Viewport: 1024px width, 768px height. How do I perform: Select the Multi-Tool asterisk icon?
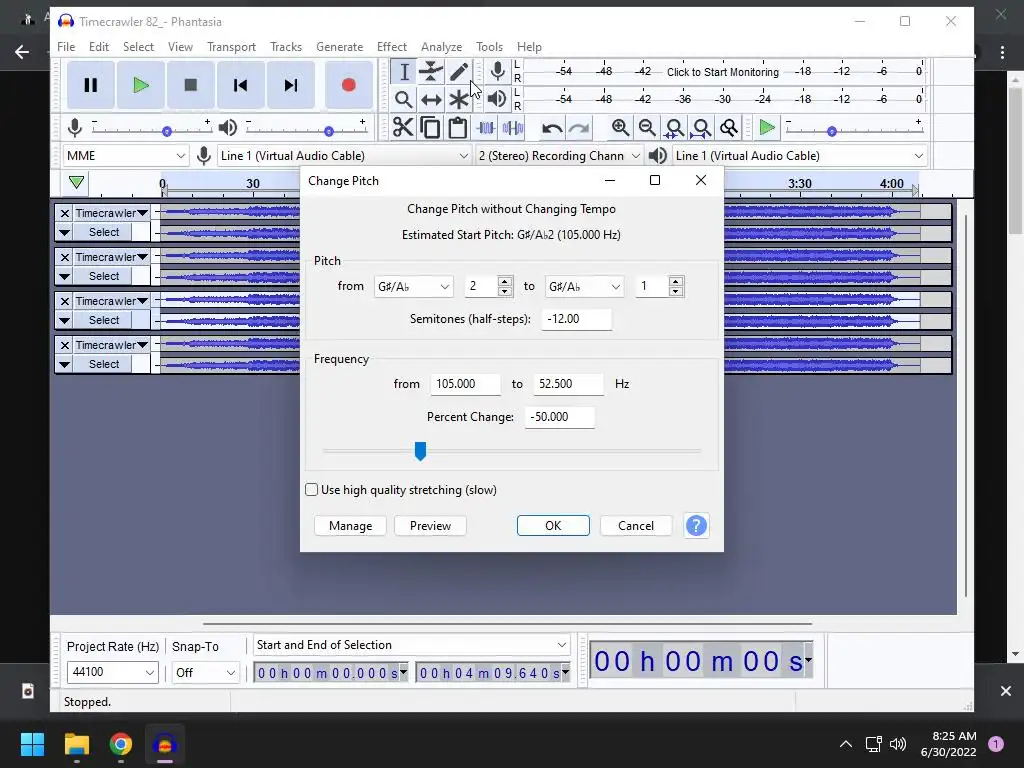[458, 99]
